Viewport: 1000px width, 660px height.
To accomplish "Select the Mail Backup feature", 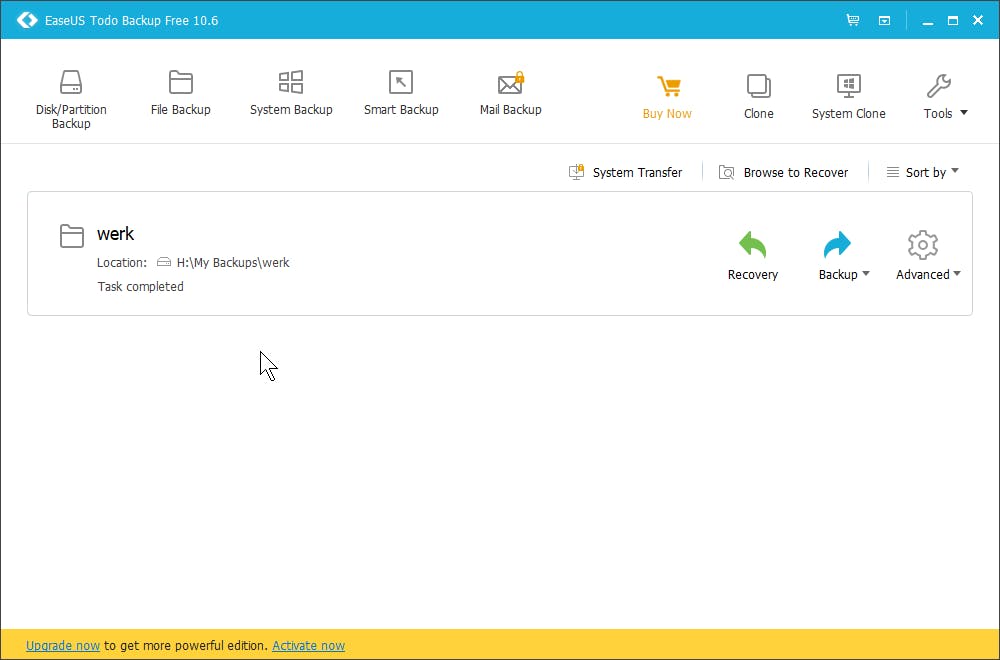I will pos(510,92).
